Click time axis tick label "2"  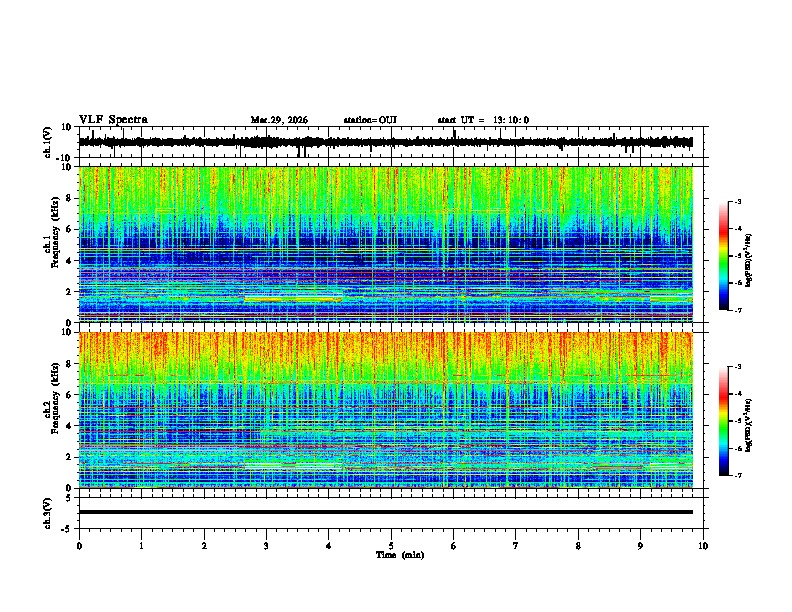click(204, 546)
